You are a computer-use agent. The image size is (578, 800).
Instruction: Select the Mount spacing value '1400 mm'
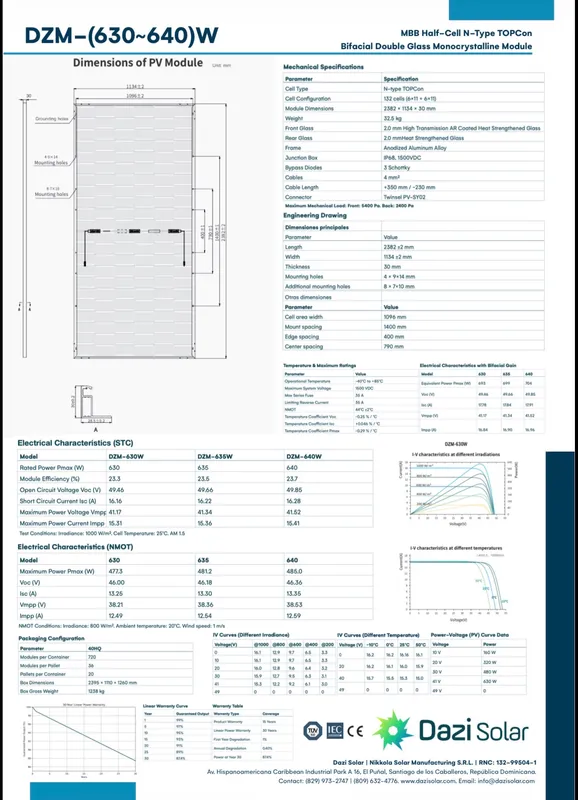(394, 327)
